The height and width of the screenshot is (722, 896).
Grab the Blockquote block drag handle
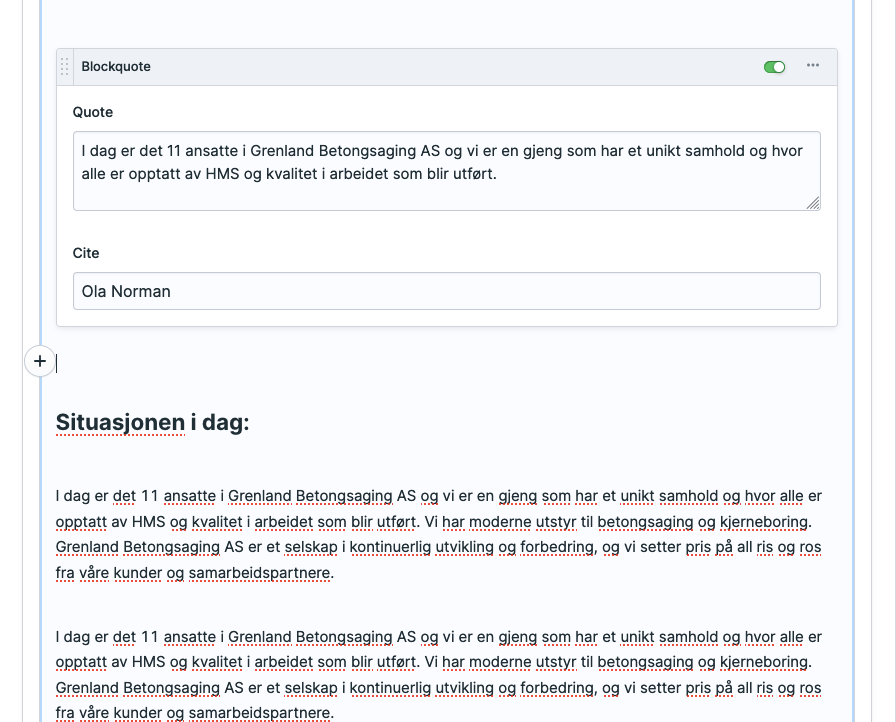tap(65, 67)
